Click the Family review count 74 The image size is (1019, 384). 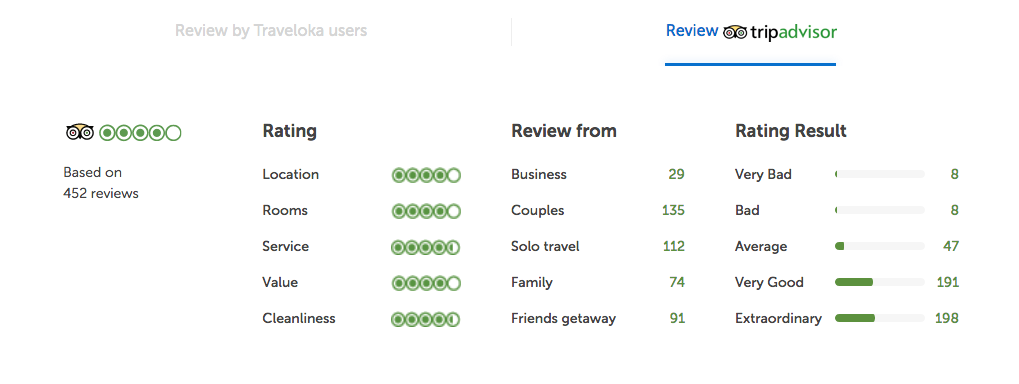[x=677, y=282]
